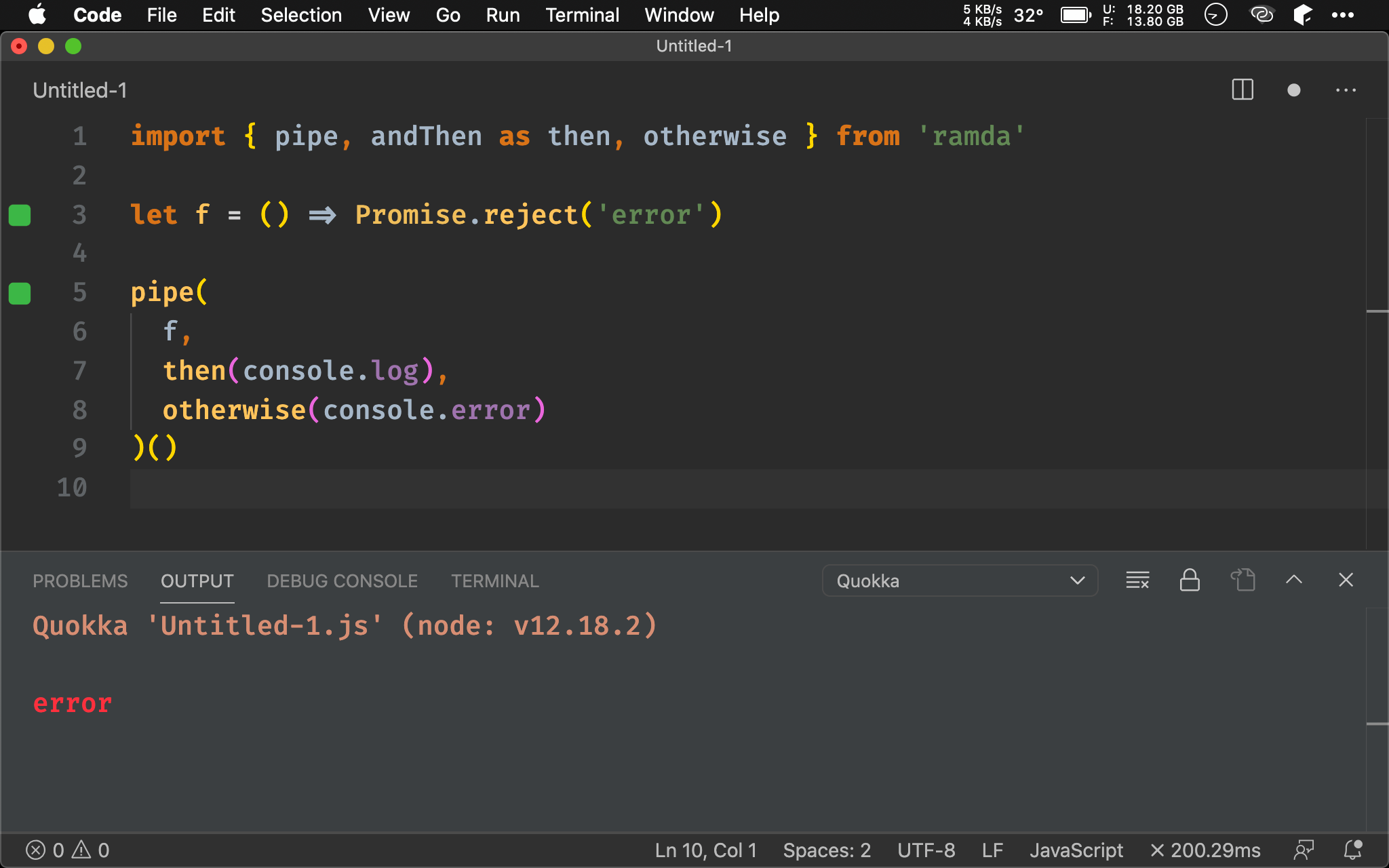1389x868 pixels.
Task: Open the menu bar overflow three dots
Action: 1342,15
